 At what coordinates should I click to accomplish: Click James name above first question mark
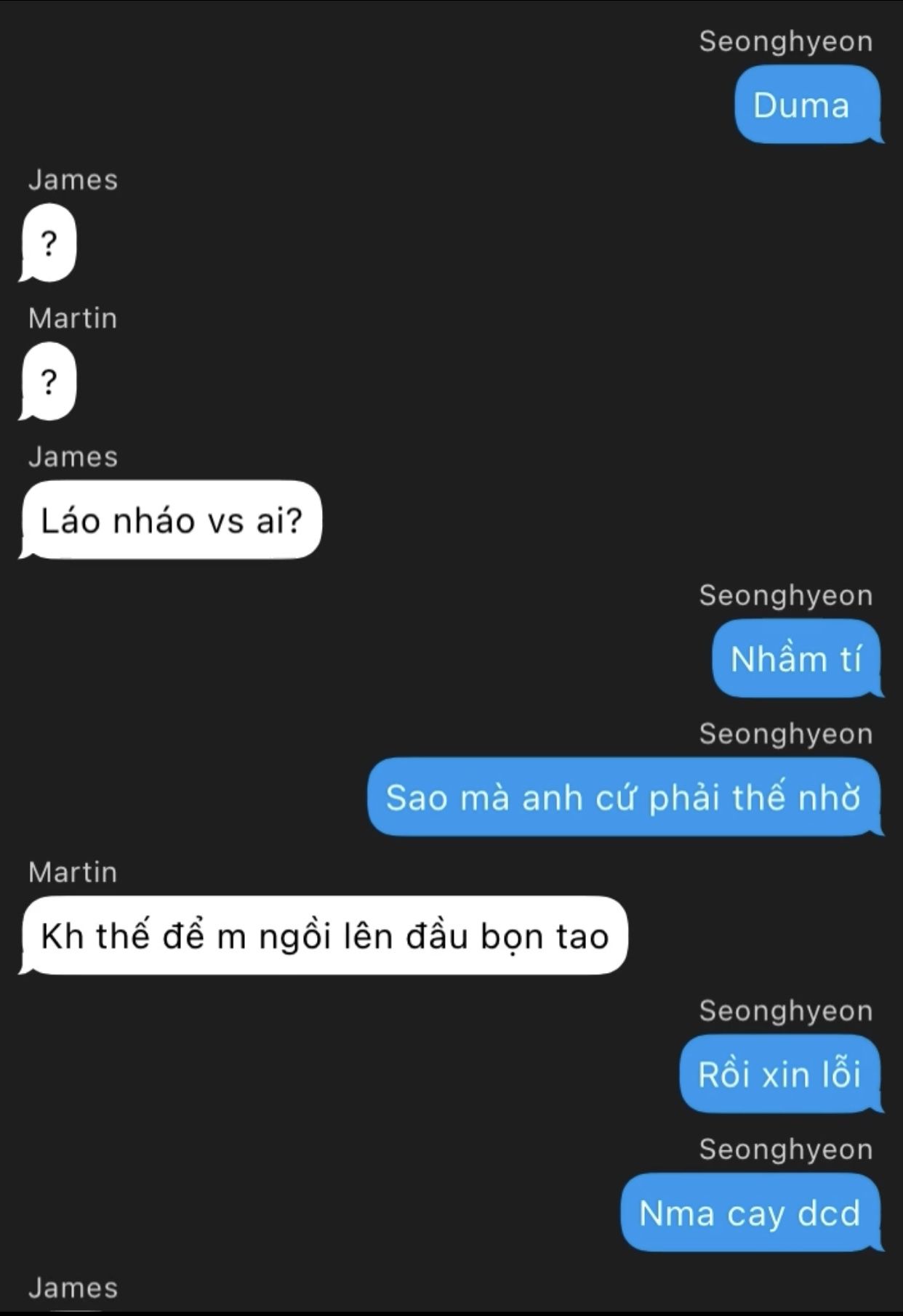tap(73, 179)
